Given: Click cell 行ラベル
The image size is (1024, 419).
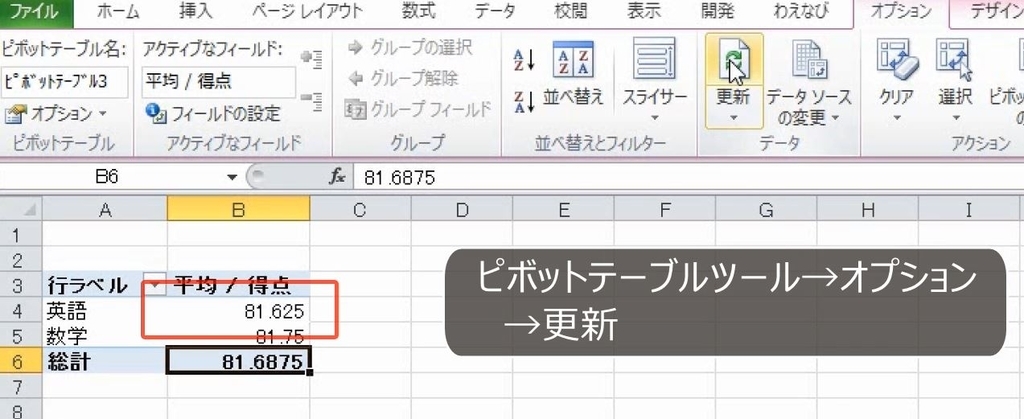Looking at the screenshot, I should coord(104,285).
